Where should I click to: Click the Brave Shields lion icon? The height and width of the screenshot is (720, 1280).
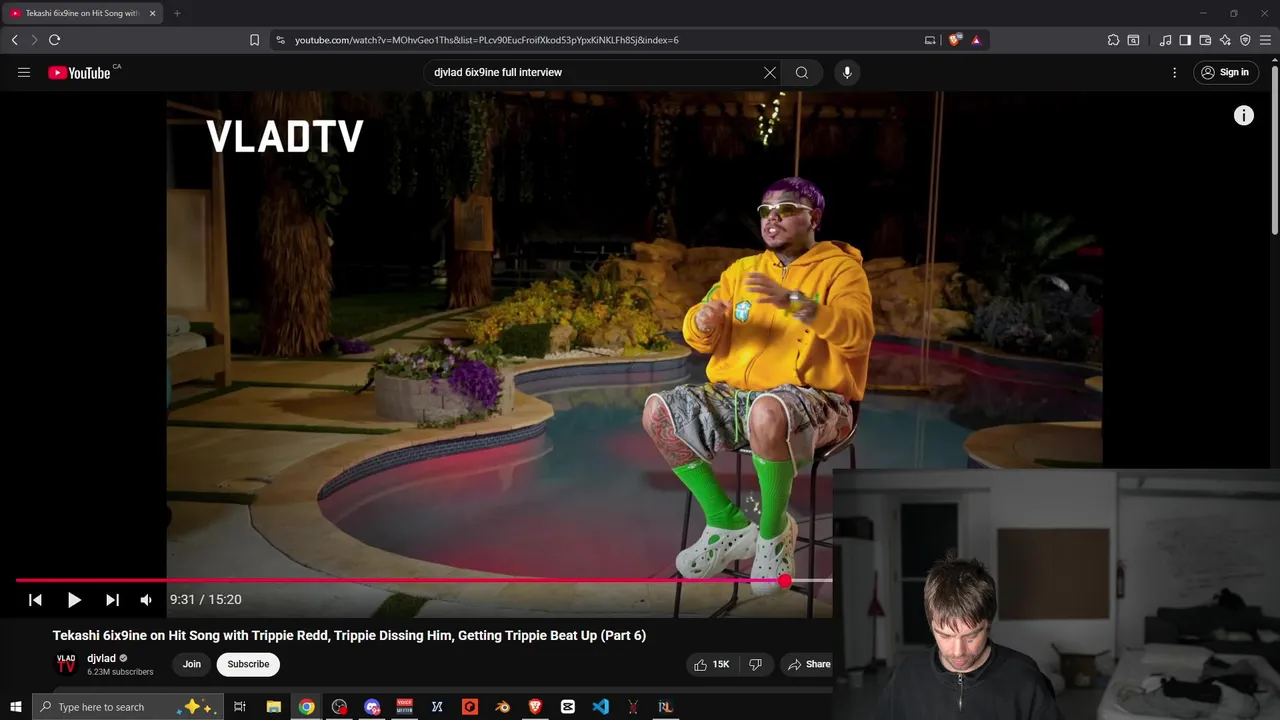(x=955, y=40)
